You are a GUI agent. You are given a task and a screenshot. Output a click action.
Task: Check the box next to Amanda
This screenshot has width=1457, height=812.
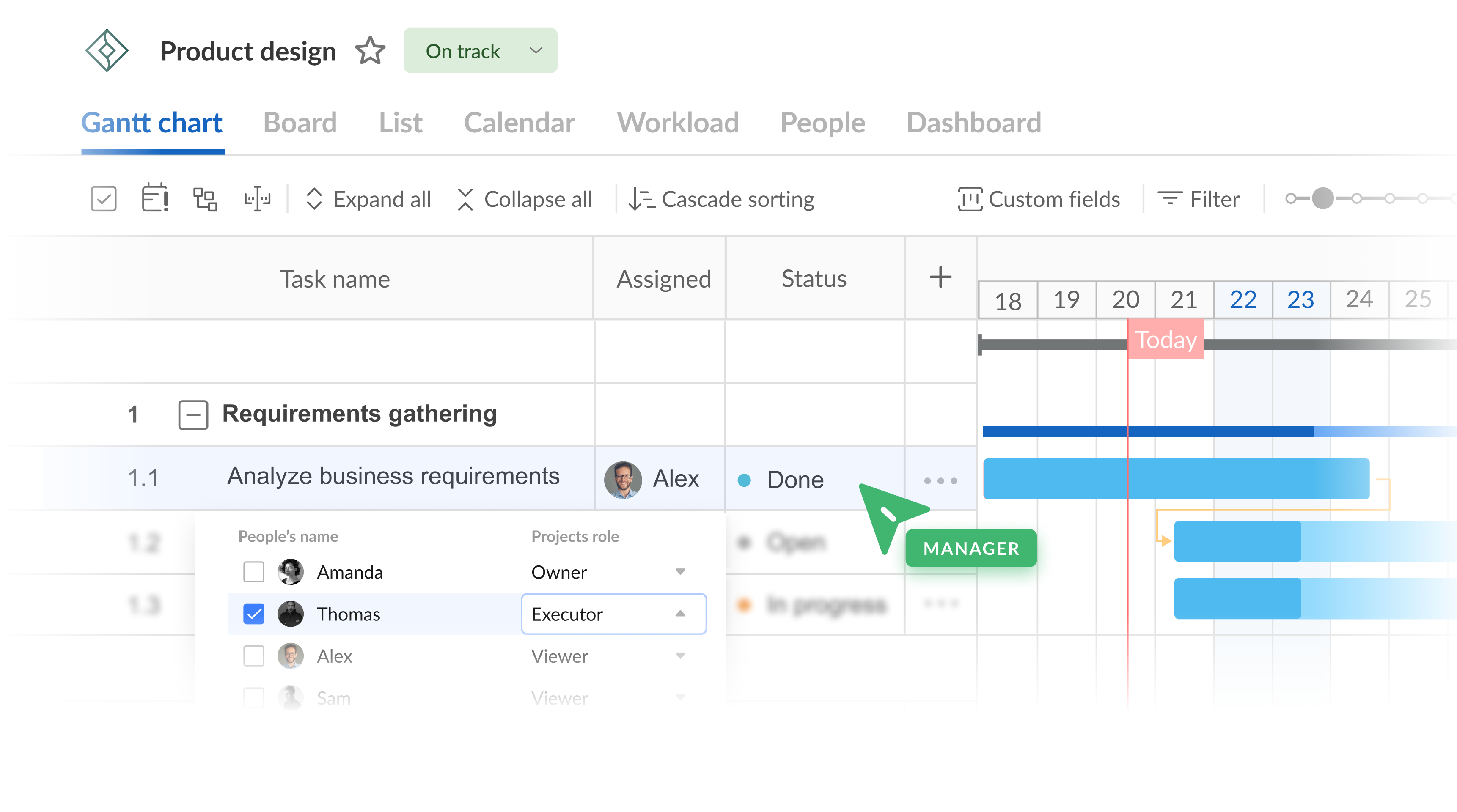pos(253,572)
